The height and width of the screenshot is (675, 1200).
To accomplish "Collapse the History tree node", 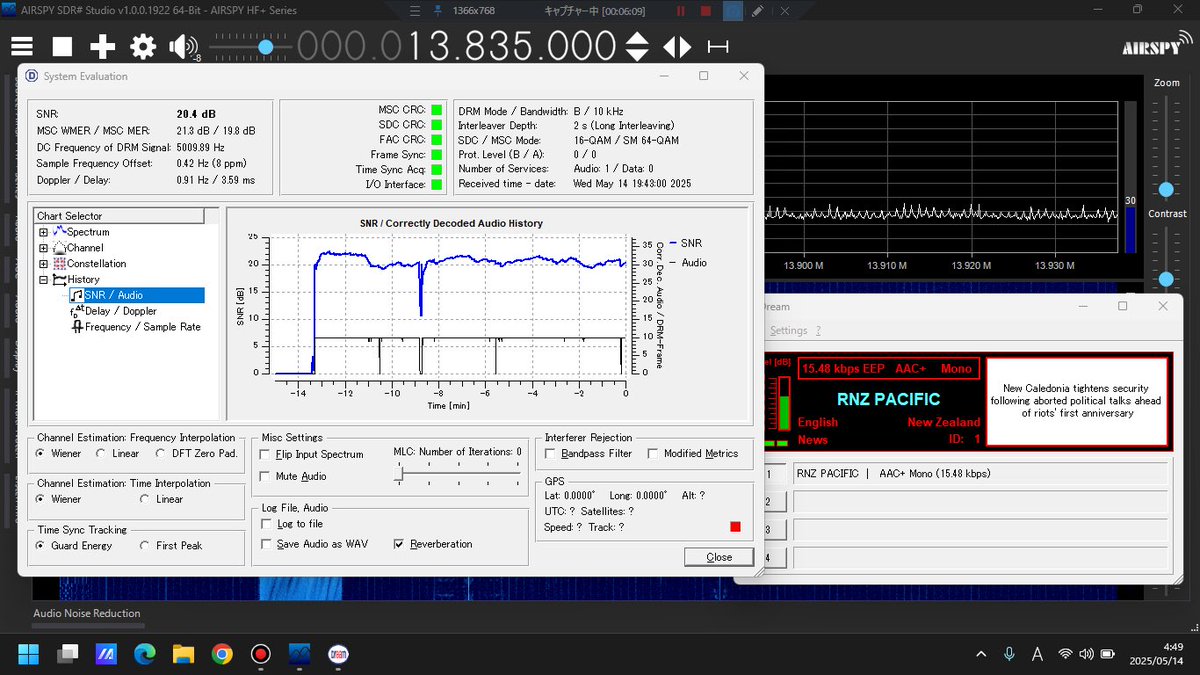I will point(44,280).
